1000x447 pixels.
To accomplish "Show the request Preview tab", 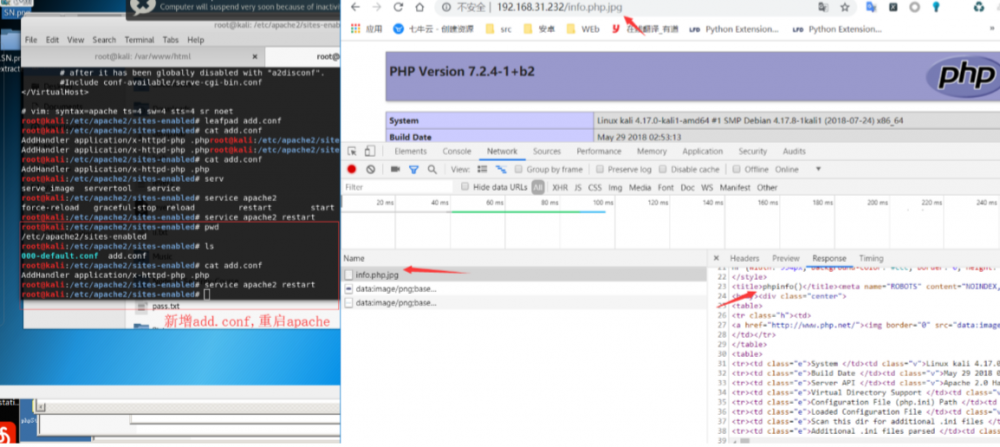I will click(785, 258).
